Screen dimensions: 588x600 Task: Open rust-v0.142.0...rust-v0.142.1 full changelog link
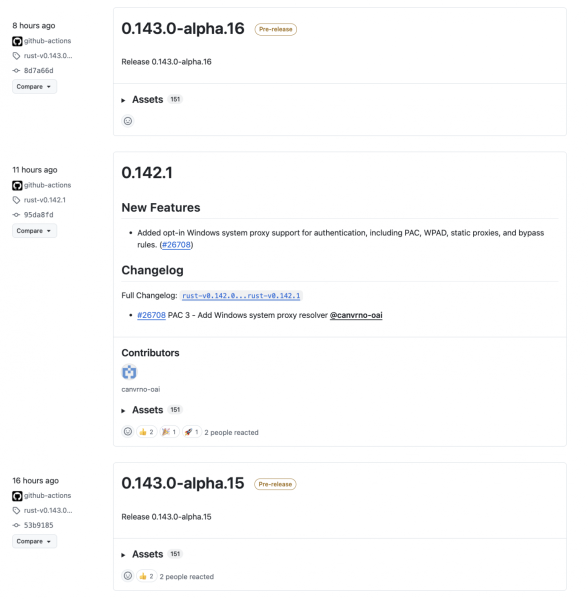point(241,296)
